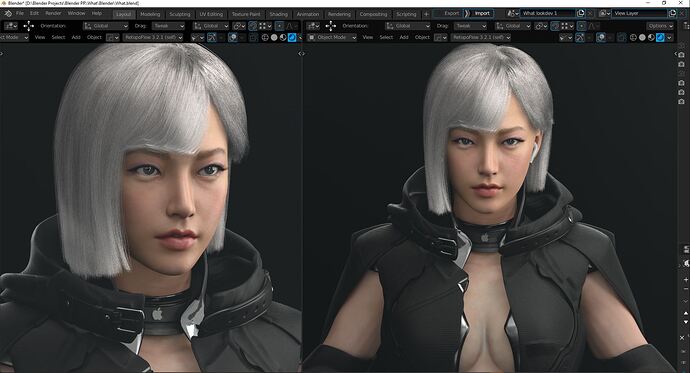Open the Window menu
Viewport: 690px width, 373px height.
pos(76,14)
